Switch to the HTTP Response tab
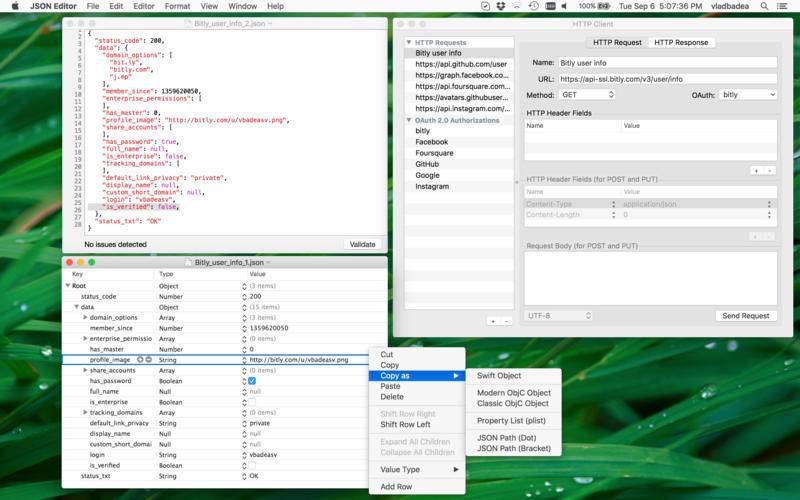The image size is (800, 500). coord(681,42)
